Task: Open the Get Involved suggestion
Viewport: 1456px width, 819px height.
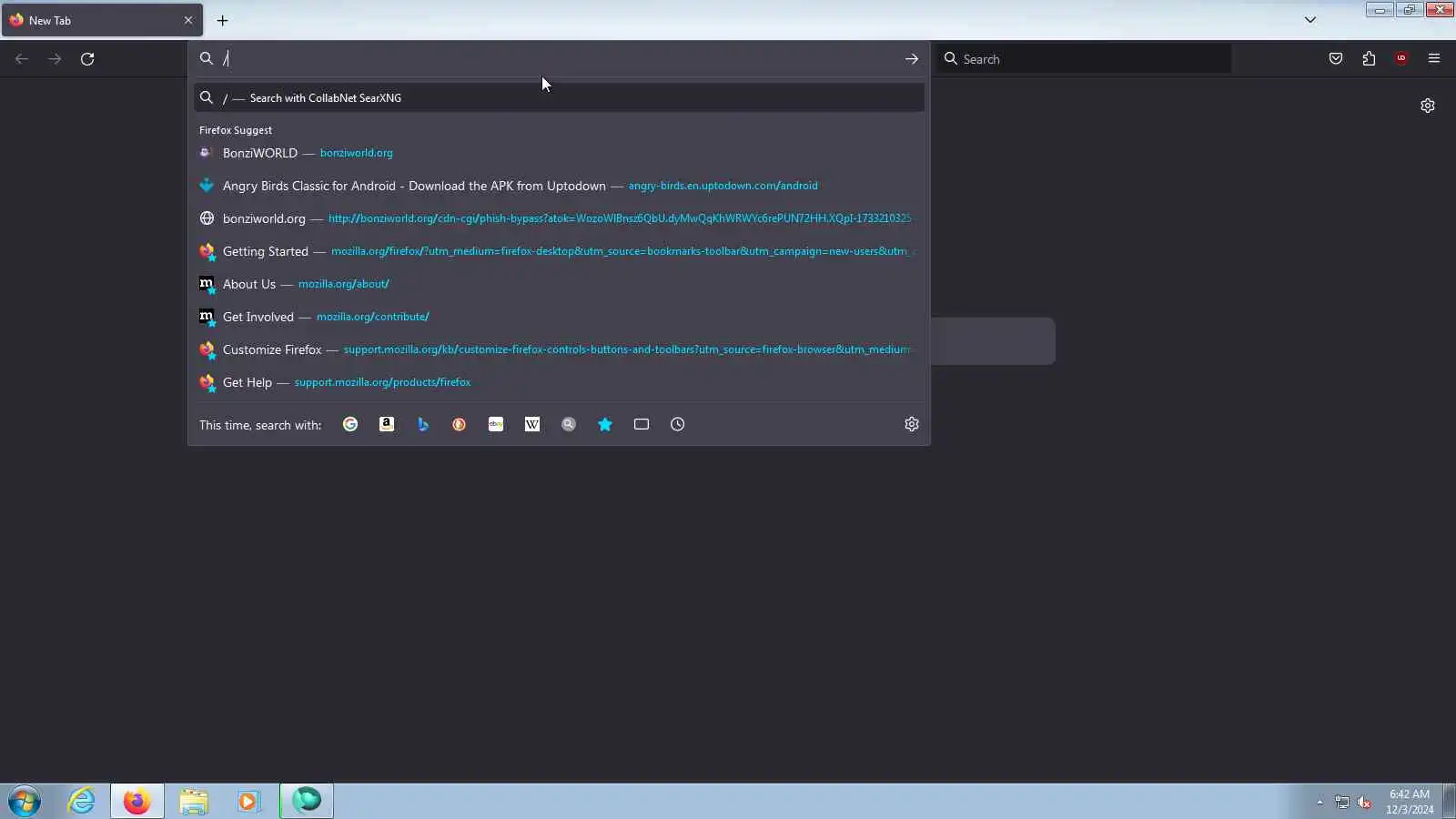Action: point(559,317)
